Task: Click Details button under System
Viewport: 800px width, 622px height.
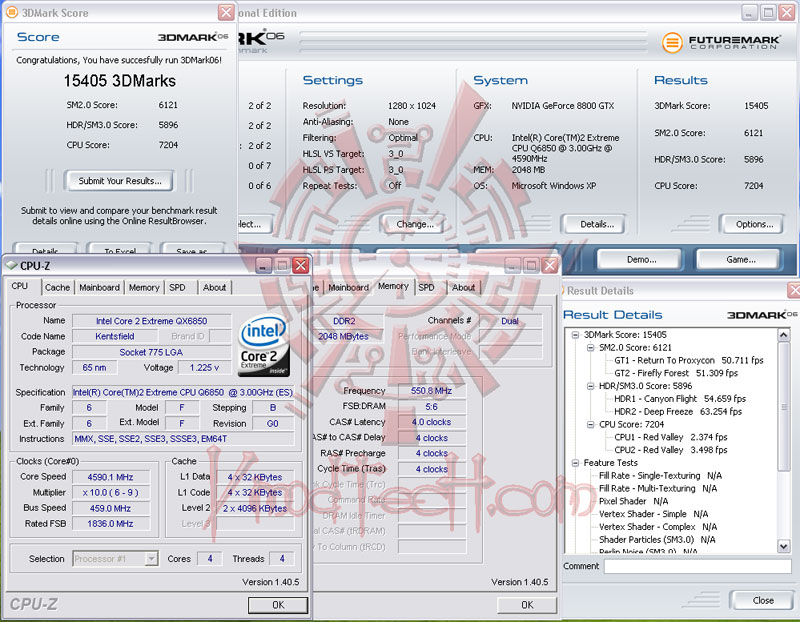Action: [x=594, y=225]
